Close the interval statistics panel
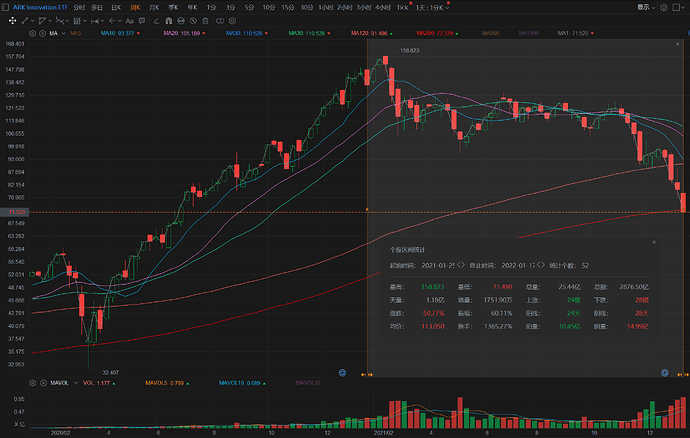This screenshot has height=438, width=690. coord(655,242)
